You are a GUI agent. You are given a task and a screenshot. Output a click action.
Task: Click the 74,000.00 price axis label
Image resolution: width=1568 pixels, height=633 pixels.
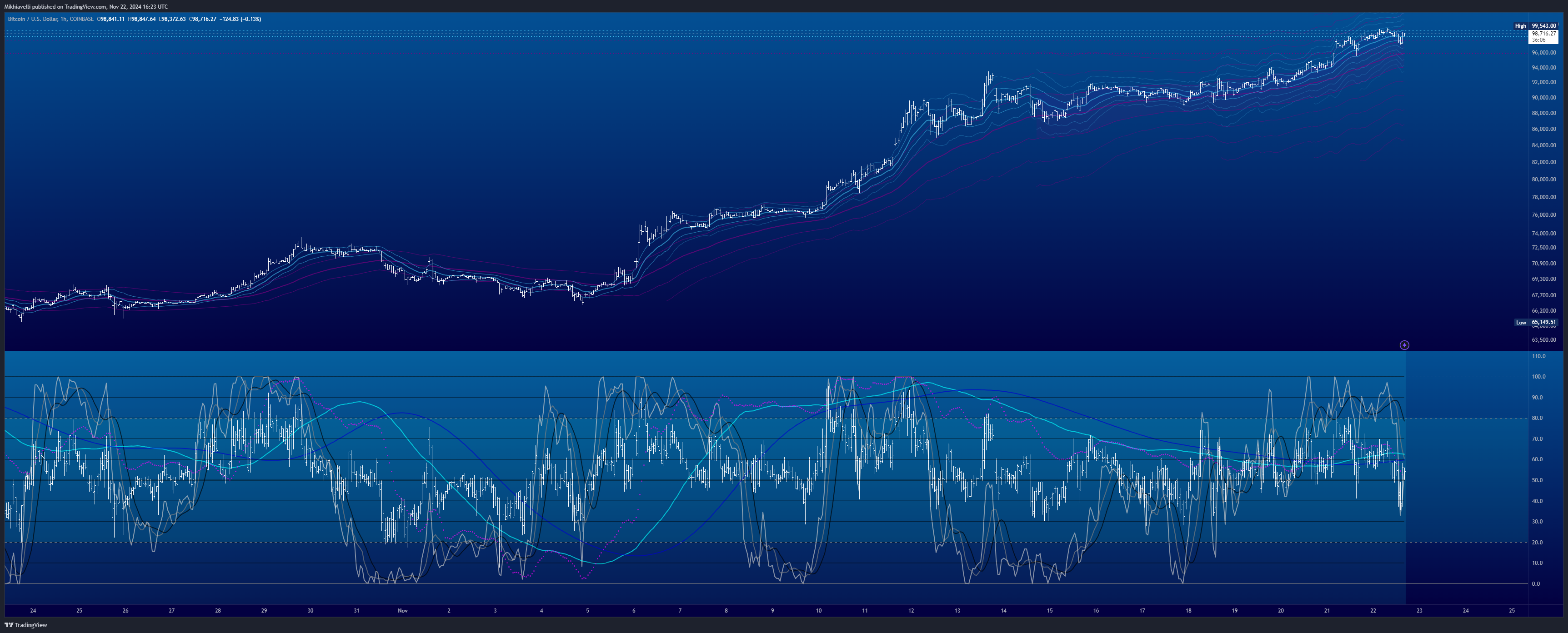(x=1543, y=234)
